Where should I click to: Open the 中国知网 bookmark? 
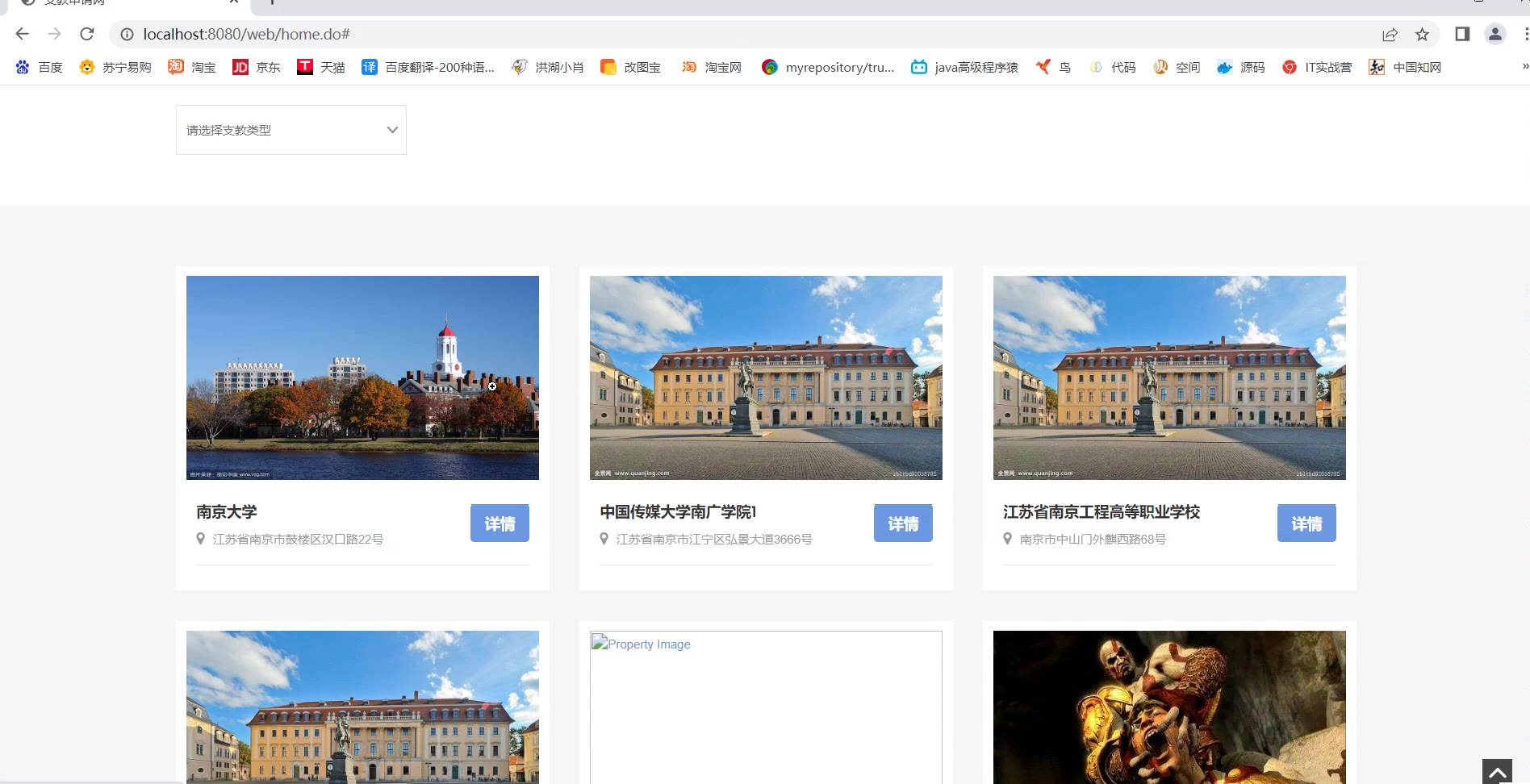(x=1405, y=67)
